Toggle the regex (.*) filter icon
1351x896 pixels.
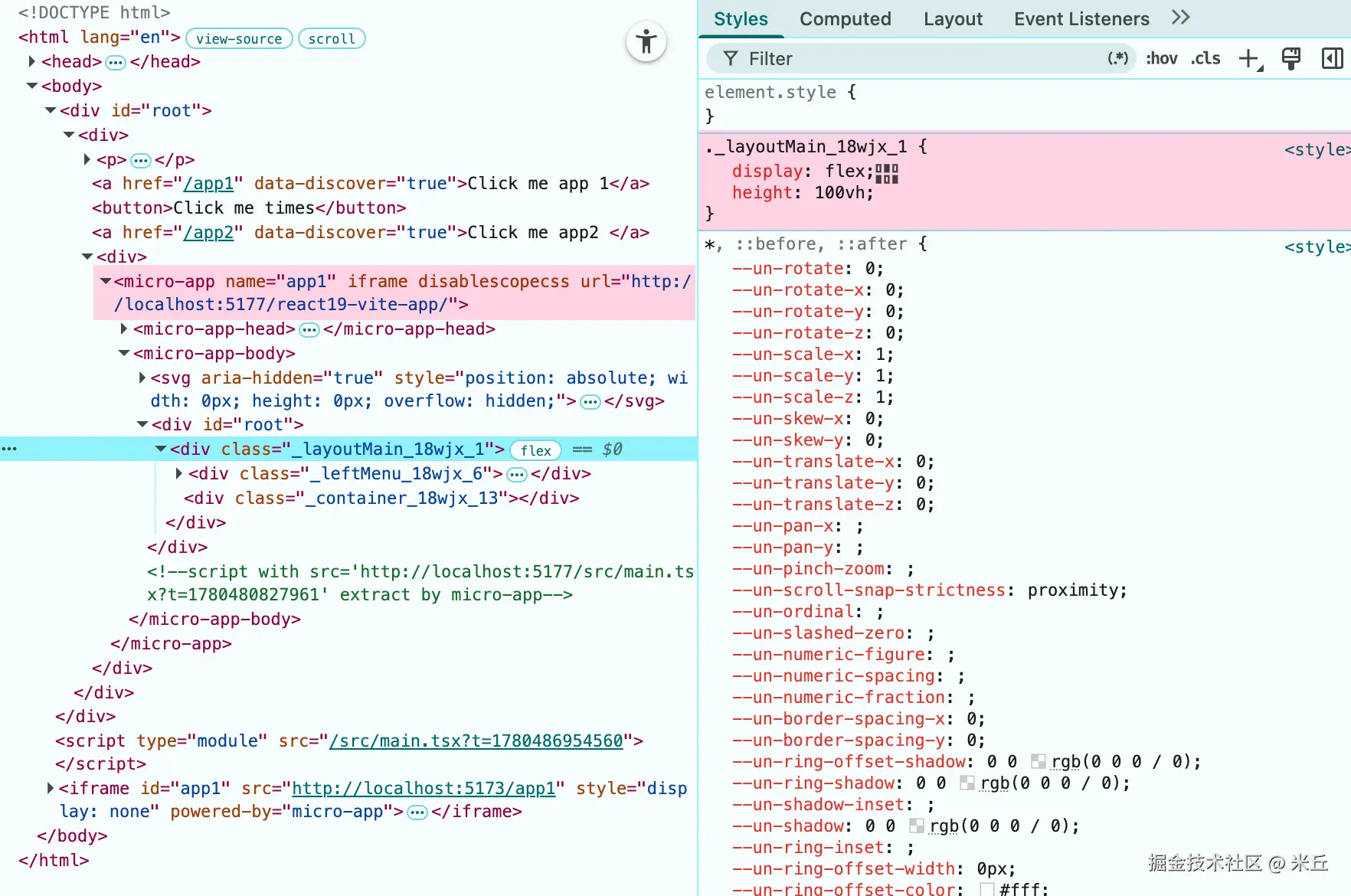[1117, 58]
